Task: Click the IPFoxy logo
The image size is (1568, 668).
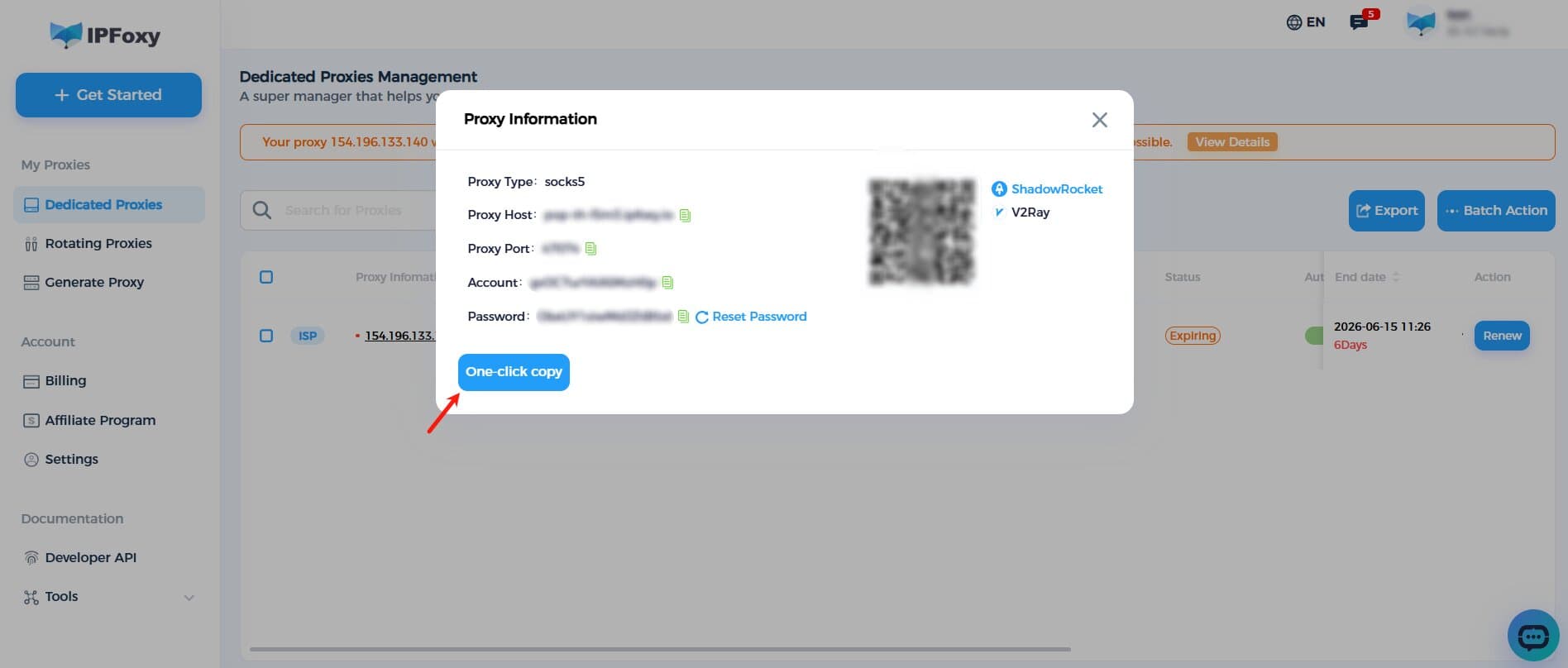Action: (105, 36)
